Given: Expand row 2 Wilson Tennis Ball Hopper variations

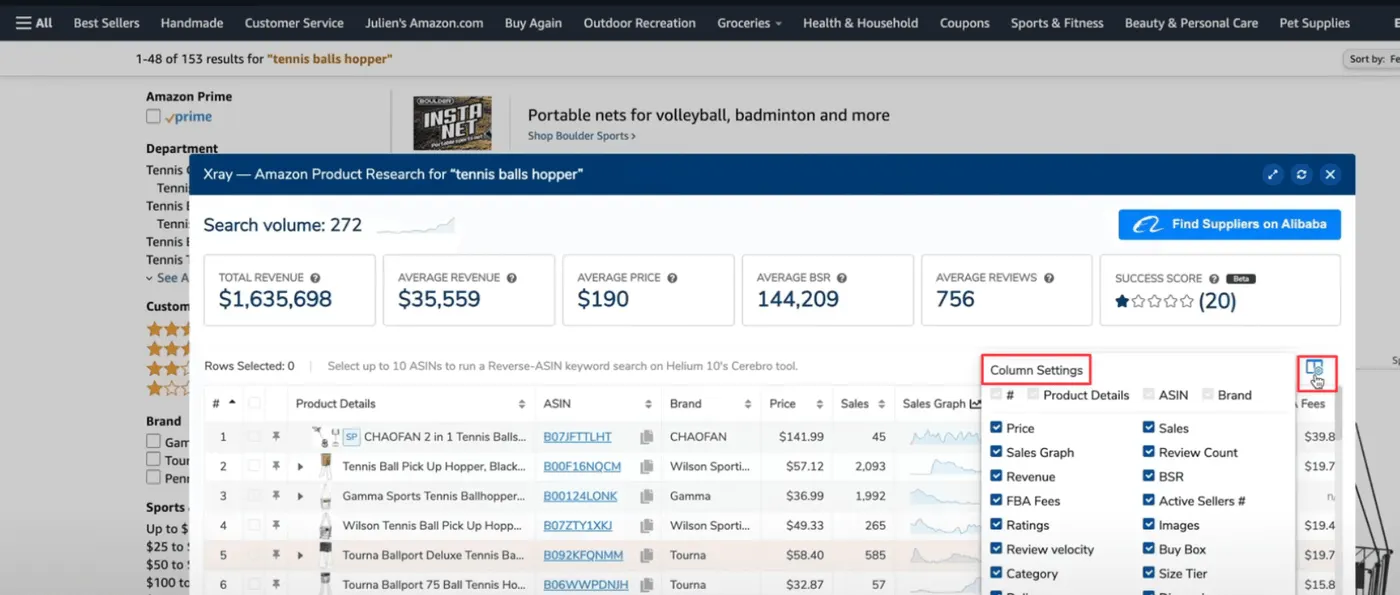Looking at the screenshot, I should (300, 467).
